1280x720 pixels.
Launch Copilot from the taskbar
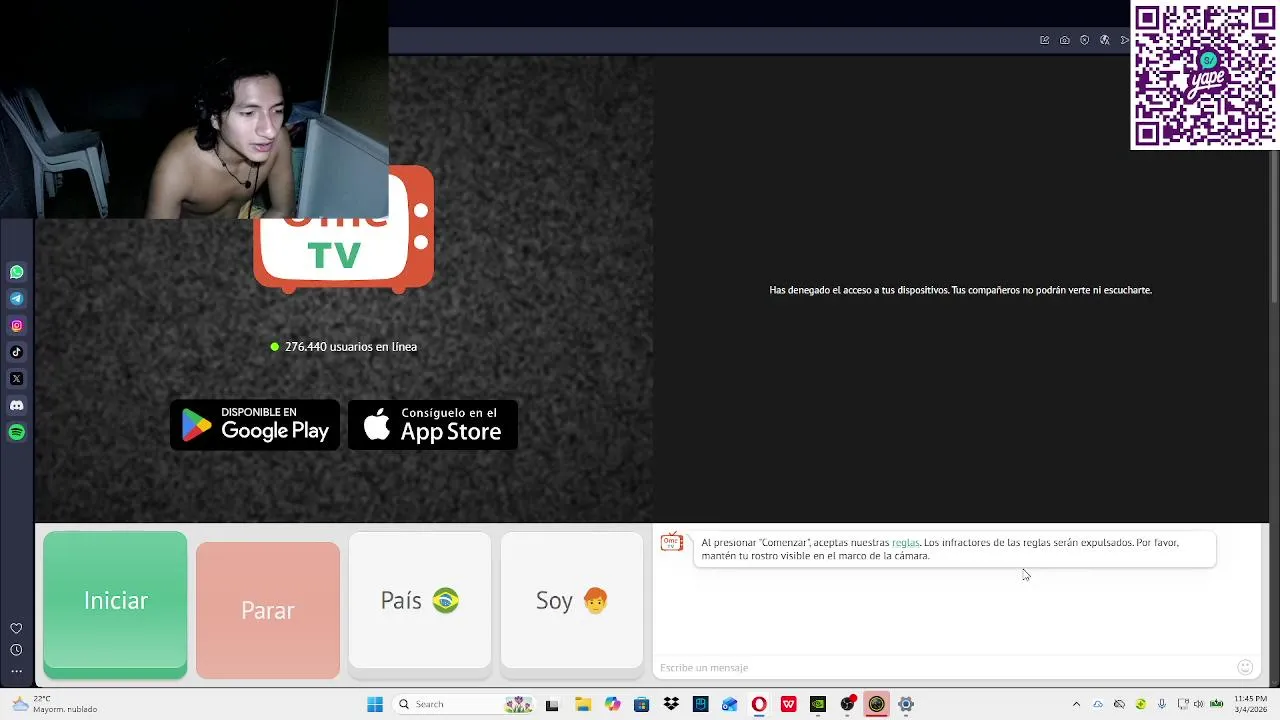[x=612, y=704]
